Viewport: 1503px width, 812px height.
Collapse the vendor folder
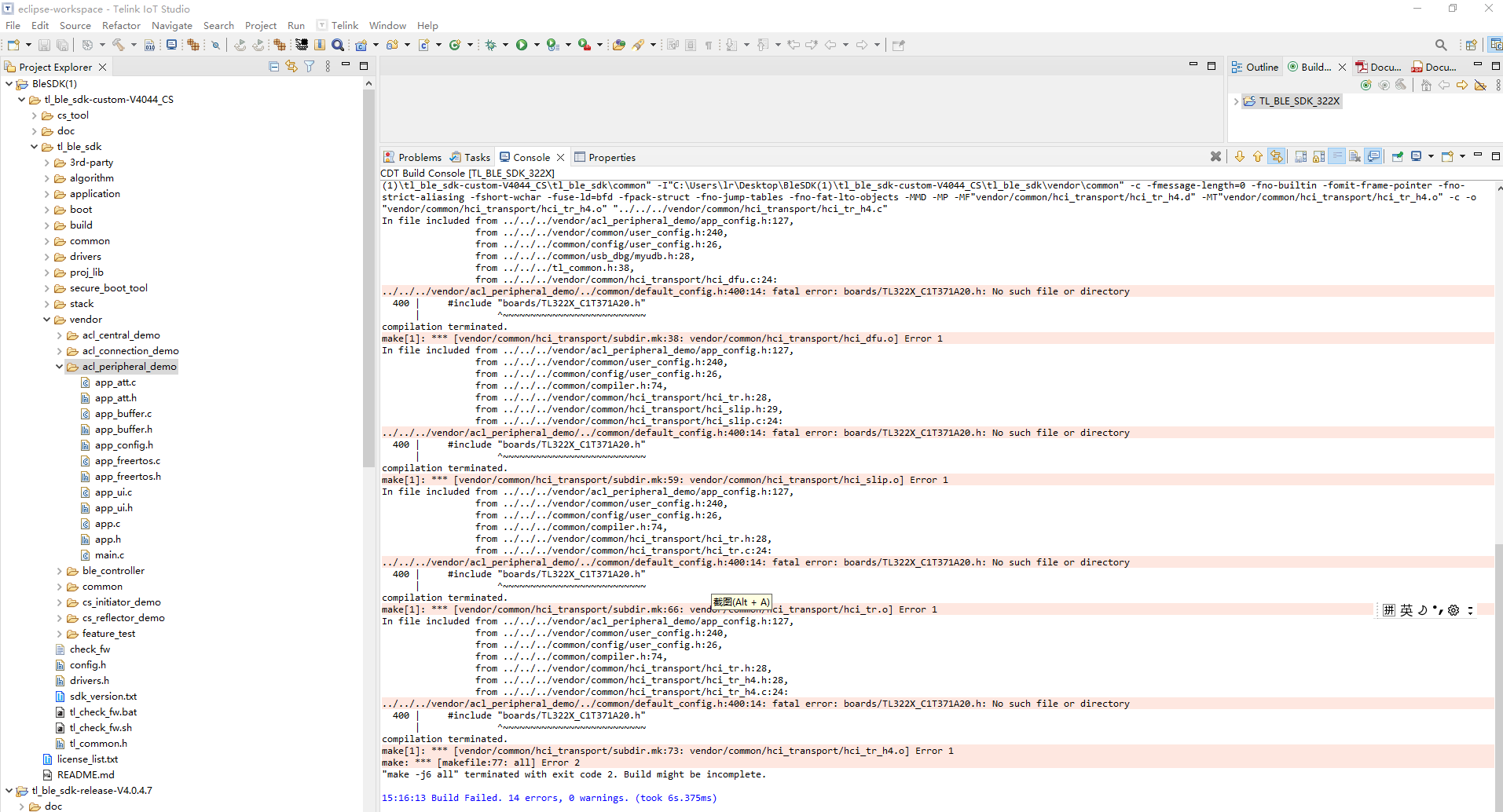[x=46, y=320]
